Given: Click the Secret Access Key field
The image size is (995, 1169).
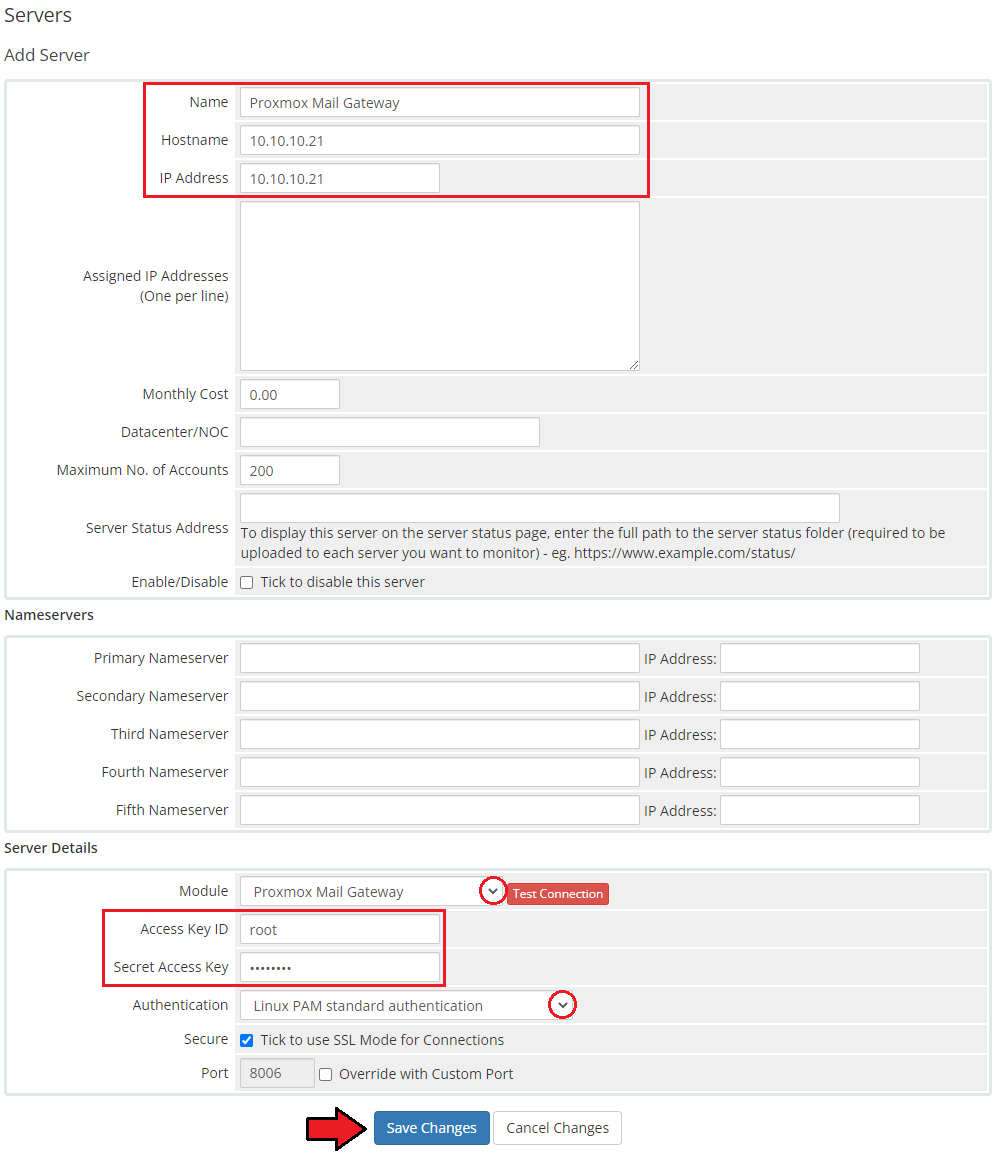Looking at the screenshot, I should (x=339, y=968).
